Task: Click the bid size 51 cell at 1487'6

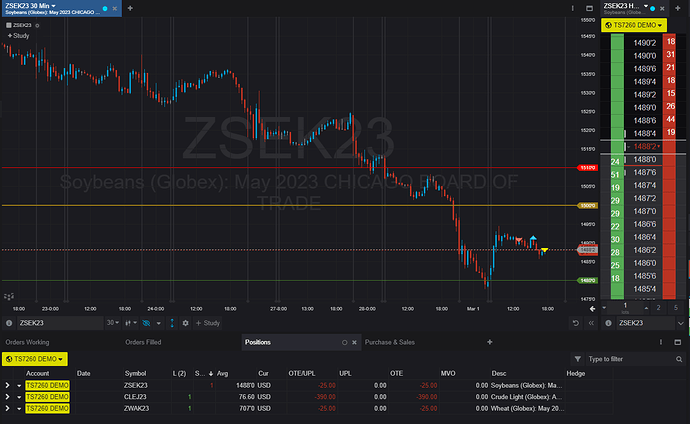Action: point(617,175)
